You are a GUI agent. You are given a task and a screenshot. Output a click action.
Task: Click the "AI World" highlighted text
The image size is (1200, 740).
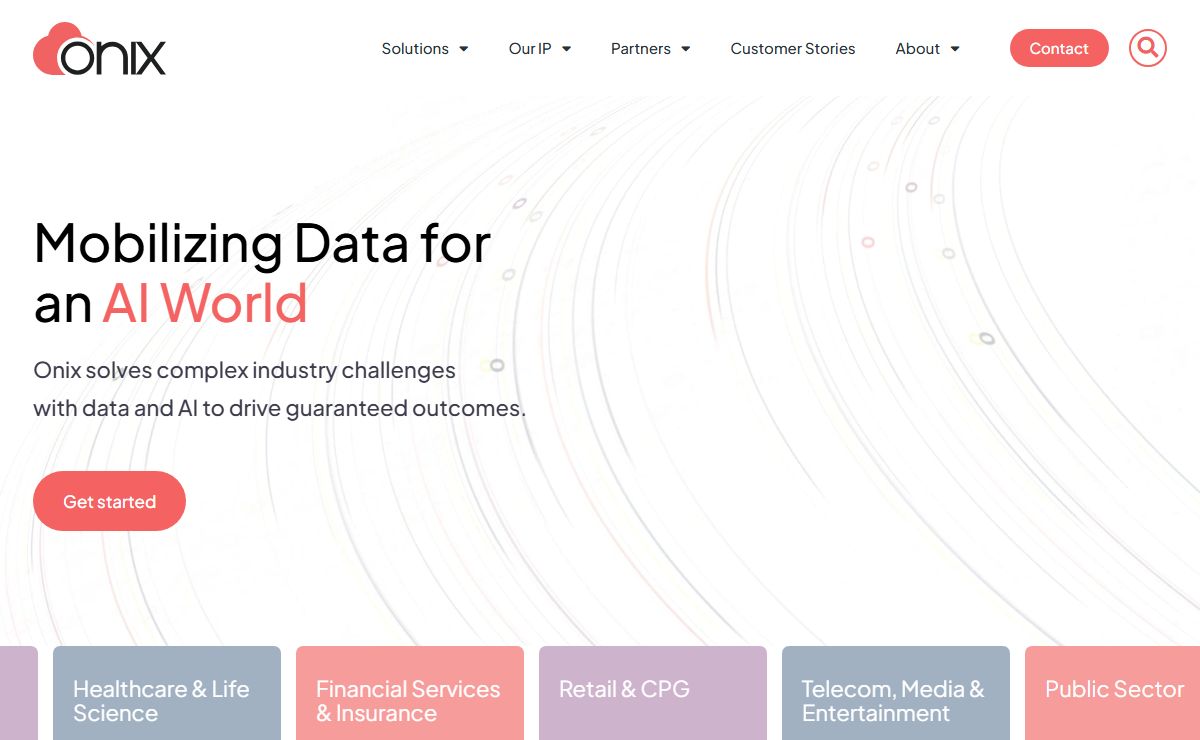[205, 303]
